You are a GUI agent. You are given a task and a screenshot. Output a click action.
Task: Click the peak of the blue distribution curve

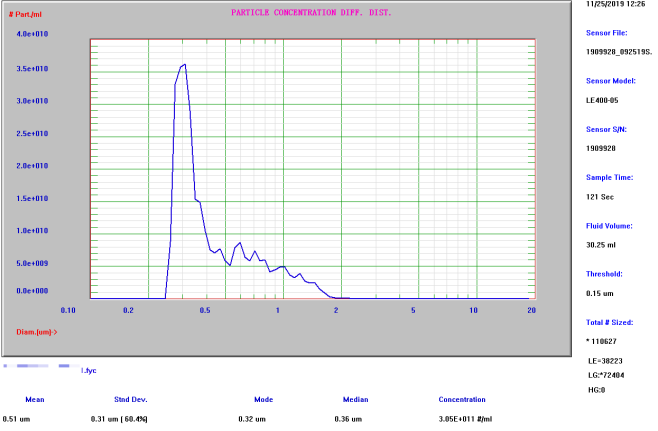coord(184,65)
